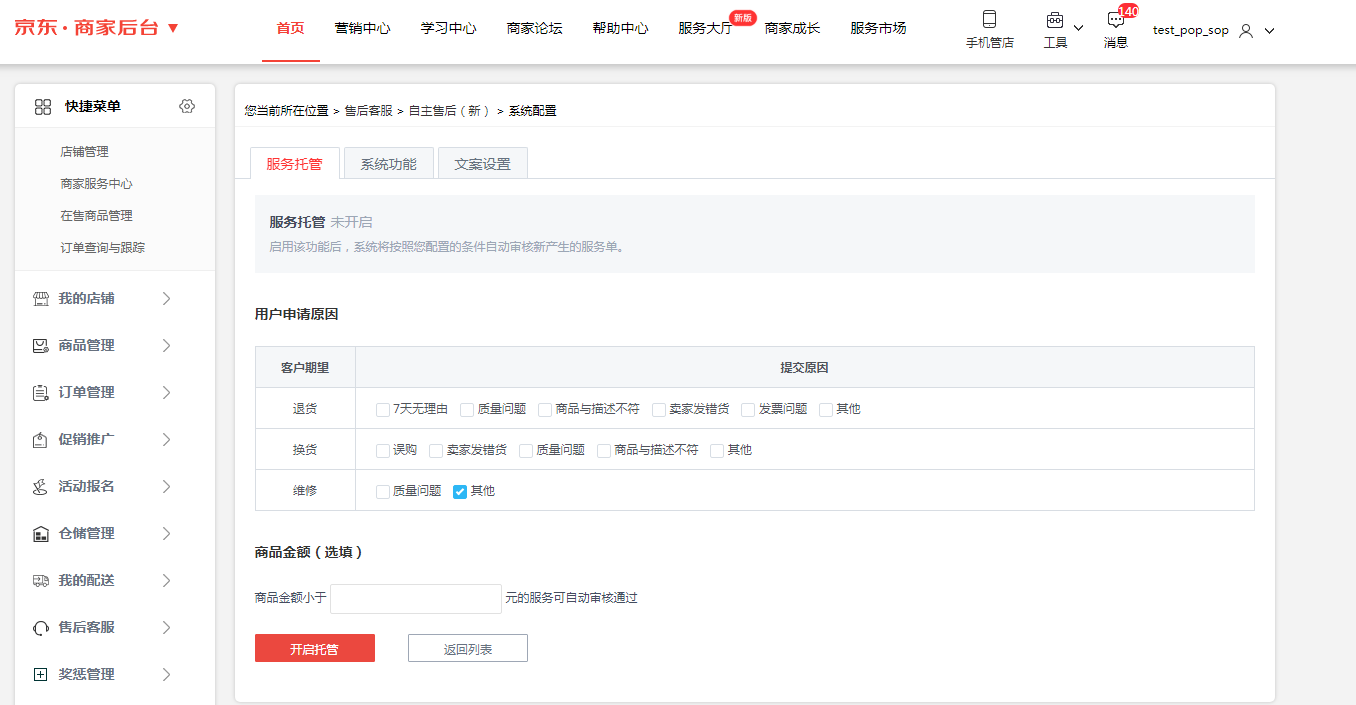Check 其他 in the 退货 row
This screenshot has height=705, width=1356.
[x=826, y=409]
